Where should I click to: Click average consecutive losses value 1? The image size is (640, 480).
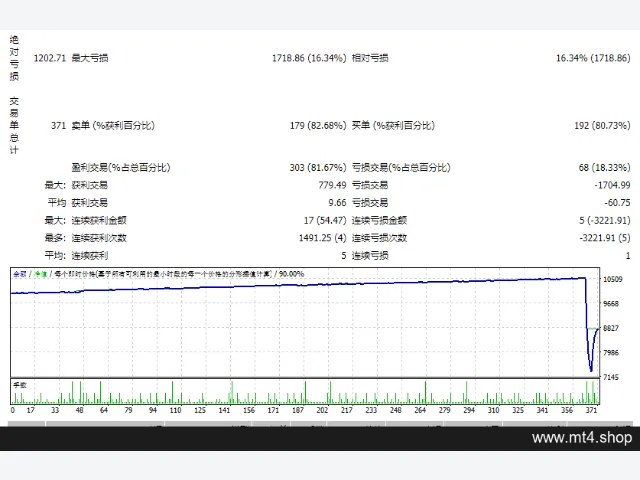[x=628, y=256]
